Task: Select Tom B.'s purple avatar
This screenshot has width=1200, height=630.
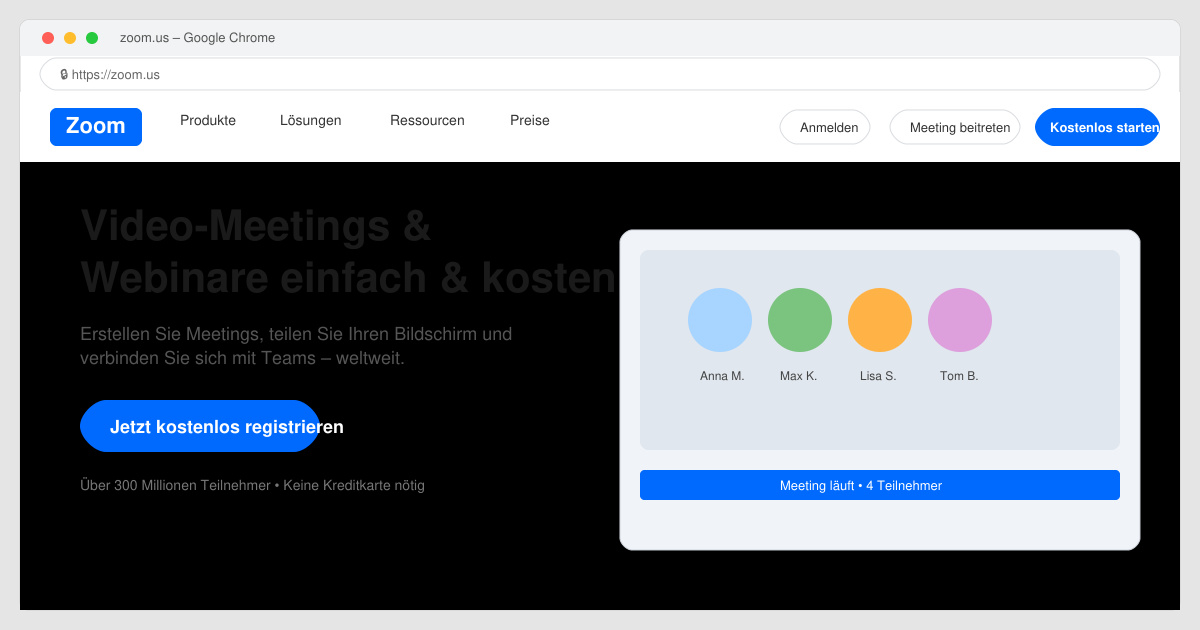Action: click(960, 320)
